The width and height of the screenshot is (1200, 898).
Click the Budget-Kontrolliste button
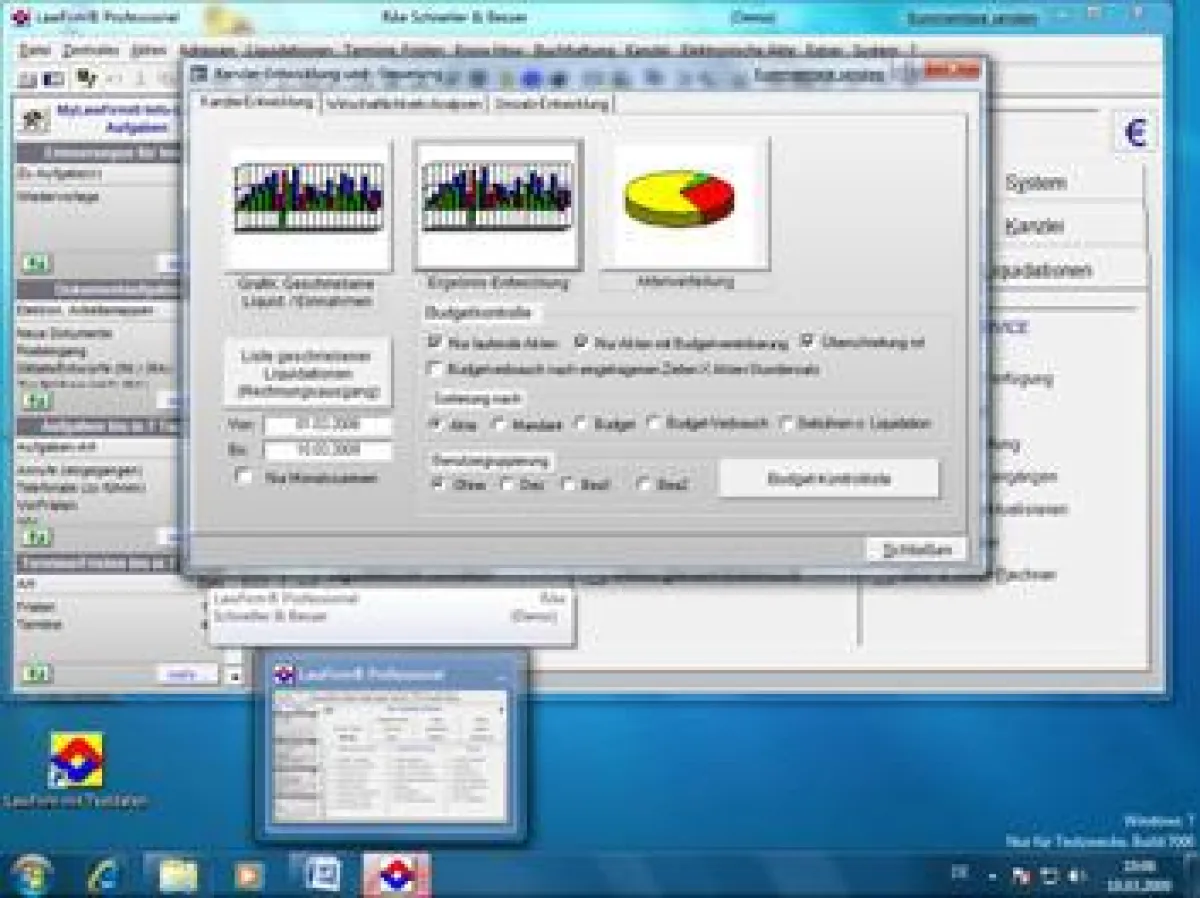(827, 478)
